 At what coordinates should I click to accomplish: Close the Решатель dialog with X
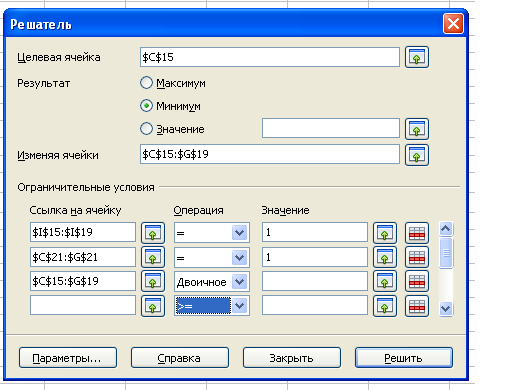pos(453,24)
